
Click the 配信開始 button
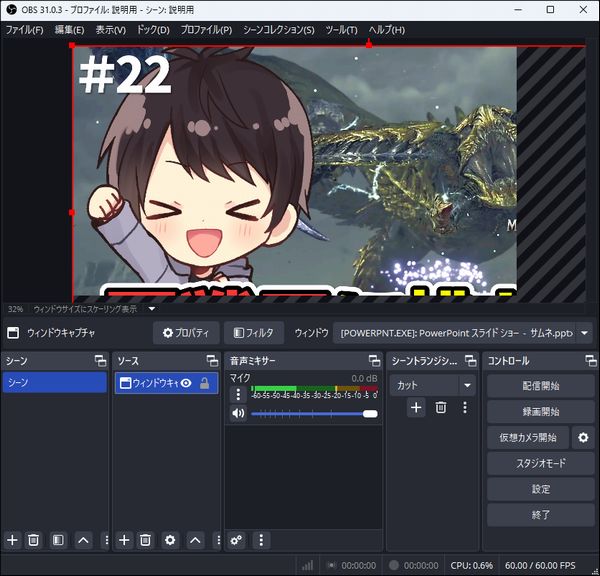pyautogui.click(x=541, y=386)
